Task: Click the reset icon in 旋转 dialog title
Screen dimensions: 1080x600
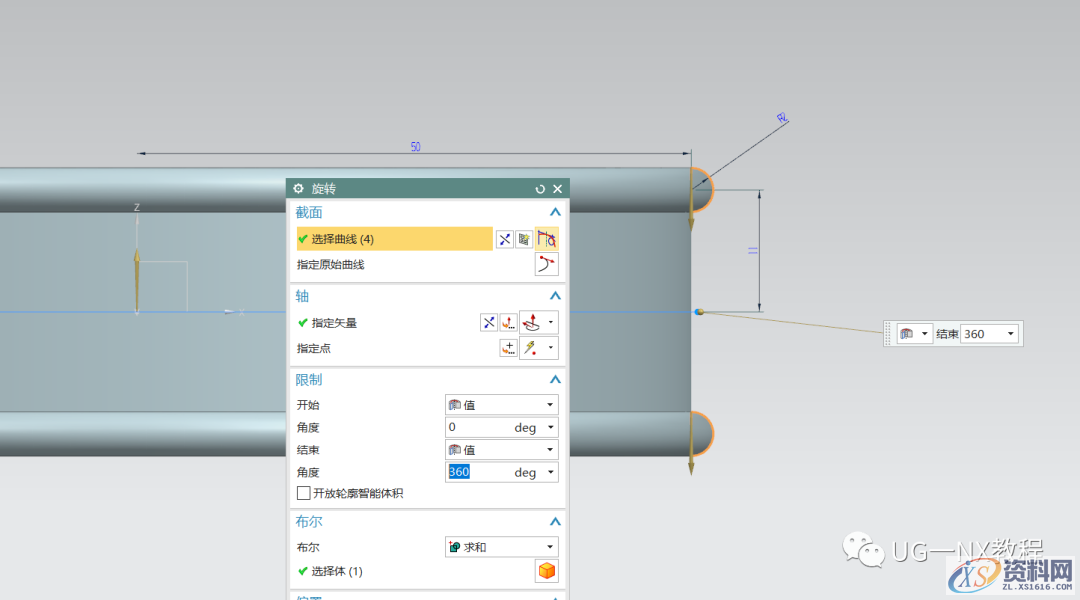Action: [x=540, y=188]
